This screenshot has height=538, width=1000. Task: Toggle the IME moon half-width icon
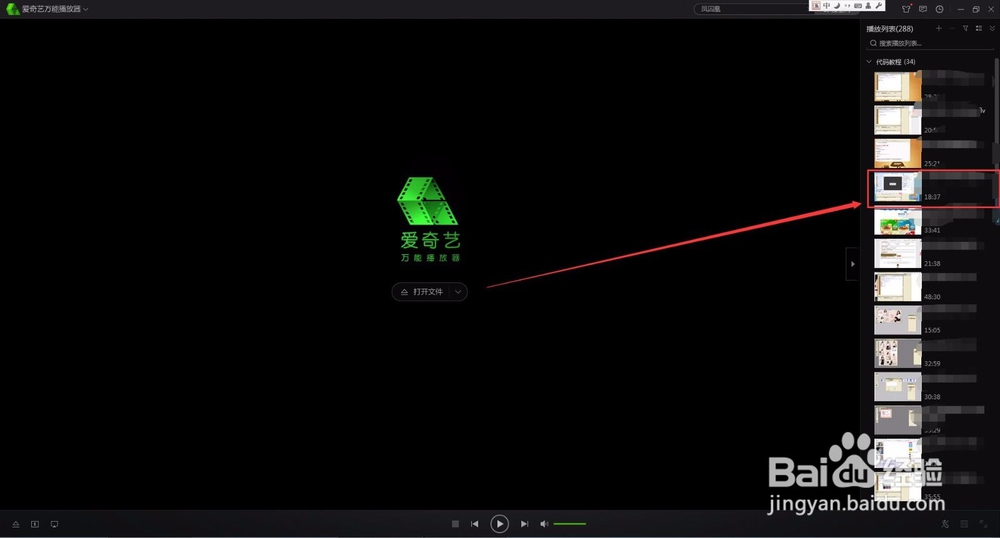837,5
